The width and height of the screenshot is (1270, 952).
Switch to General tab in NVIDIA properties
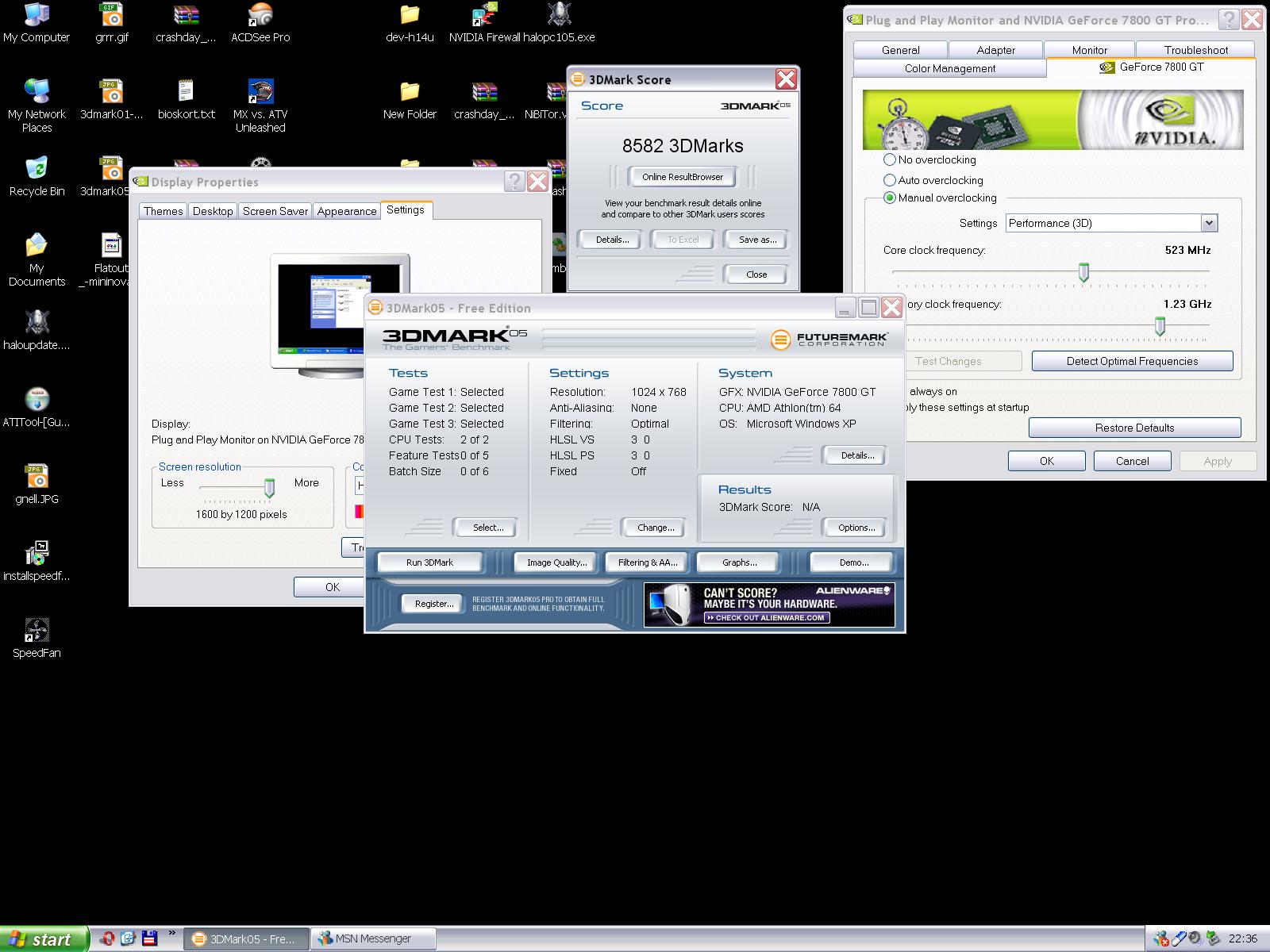point(901,49)
